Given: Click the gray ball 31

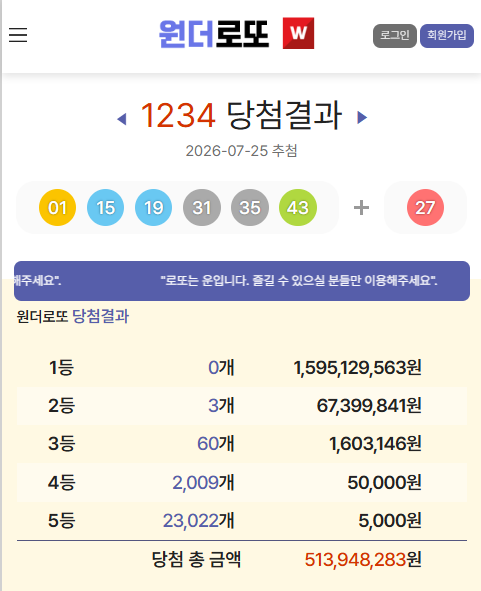Looking at the screenshot, I should click(202, 207).
